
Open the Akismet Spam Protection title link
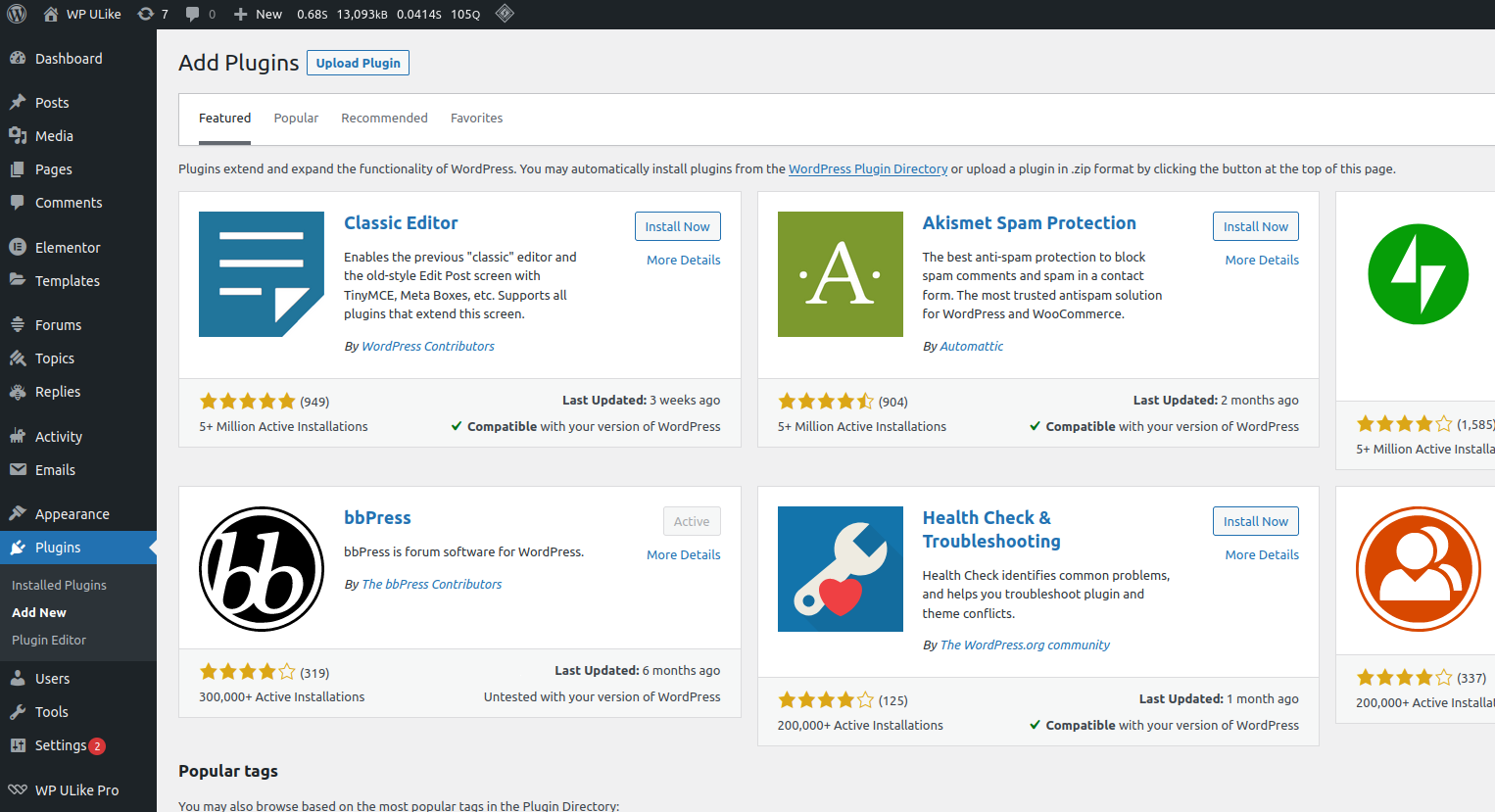click(x=1029, y=223)
